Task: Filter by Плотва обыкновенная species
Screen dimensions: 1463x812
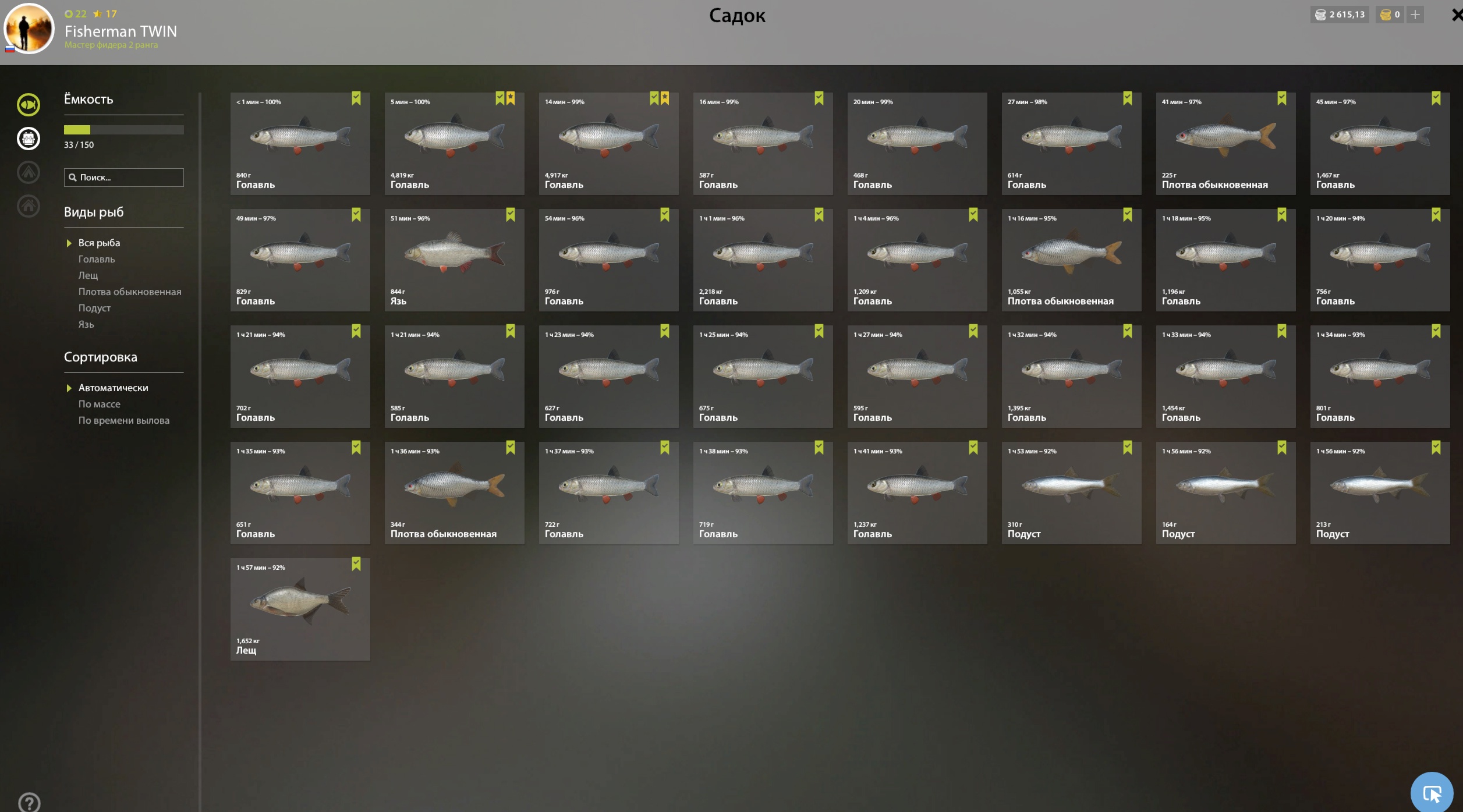Action: [x=130, y=292]
